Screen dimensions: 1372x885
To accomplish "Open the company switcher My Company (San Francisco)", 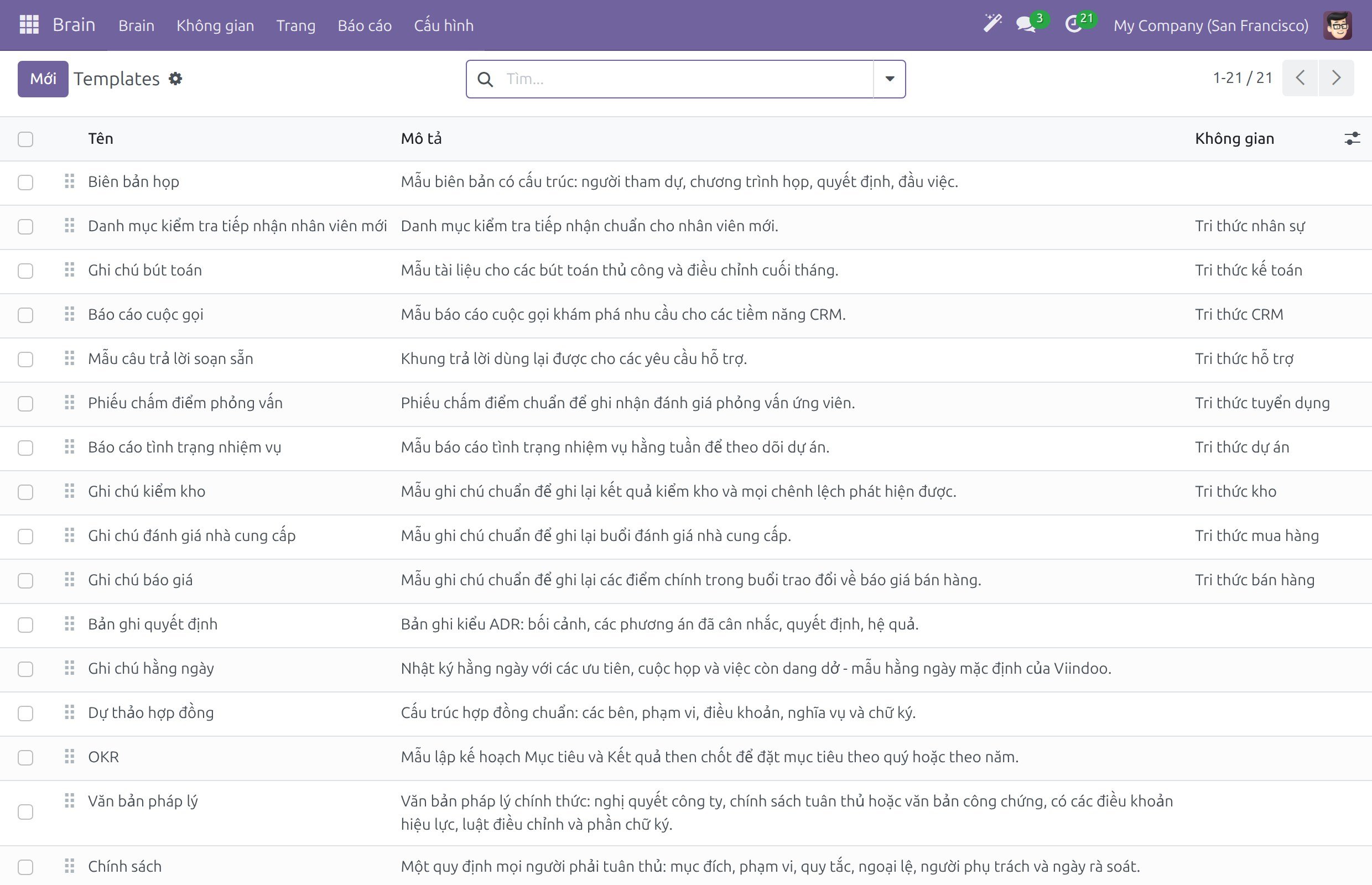I will point(1210,25).
